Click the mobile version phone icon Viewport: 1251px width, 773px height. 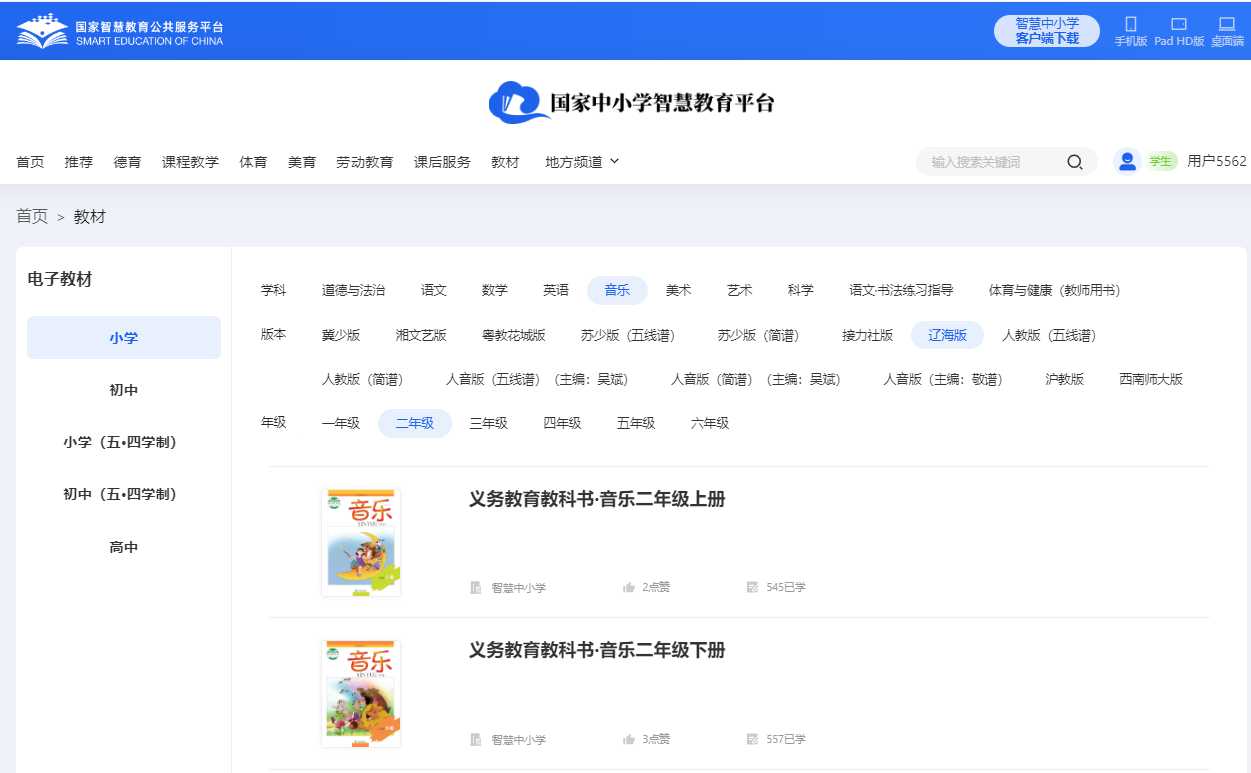(1131, 24)
